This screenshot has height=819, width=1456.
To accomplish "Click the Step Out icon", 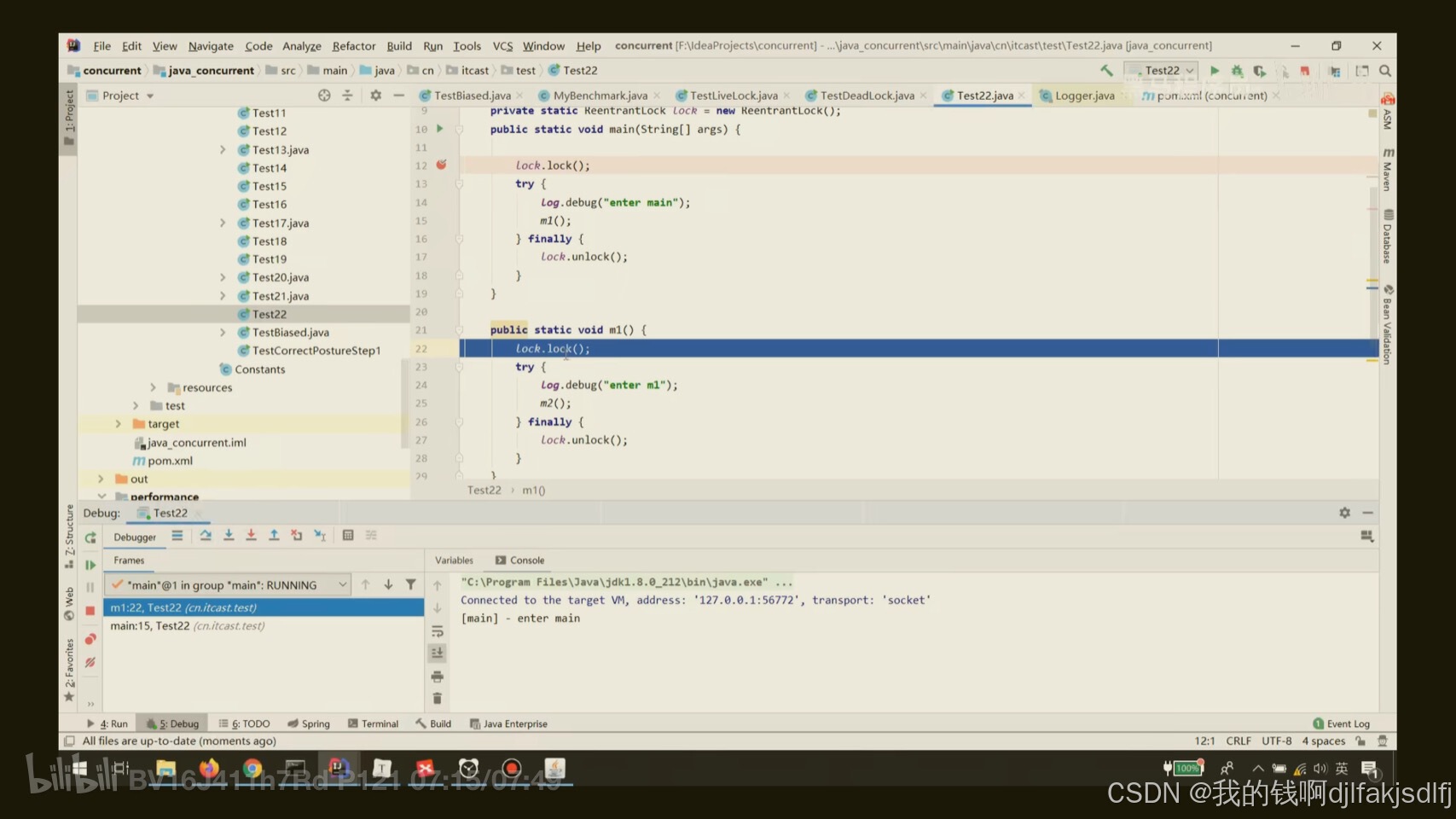I will [274, 535].
